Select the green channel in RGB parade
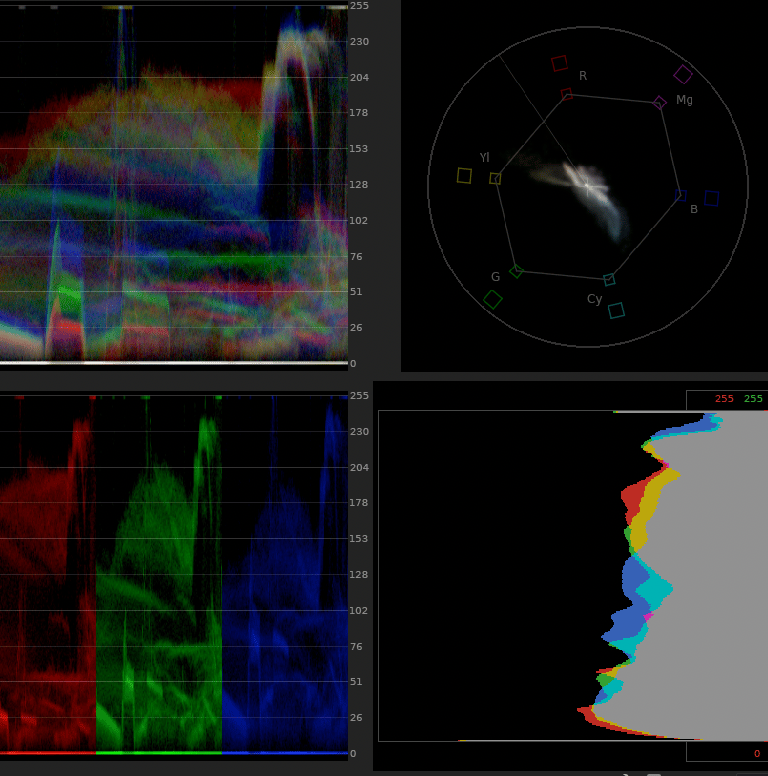 (159, 574)
